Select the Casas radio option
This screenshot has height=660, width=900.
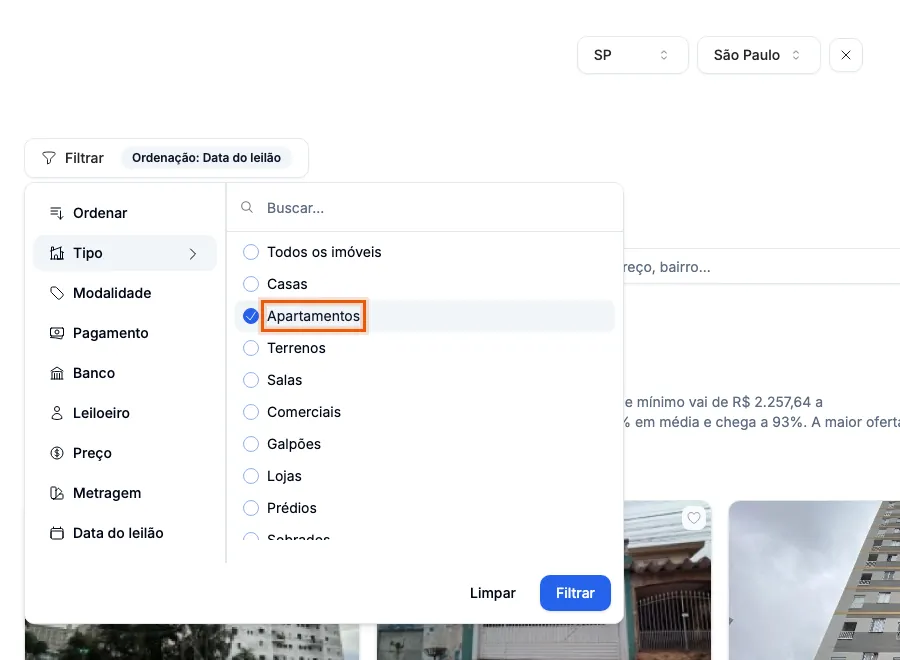pyautogui.click(x=251, y=284)
